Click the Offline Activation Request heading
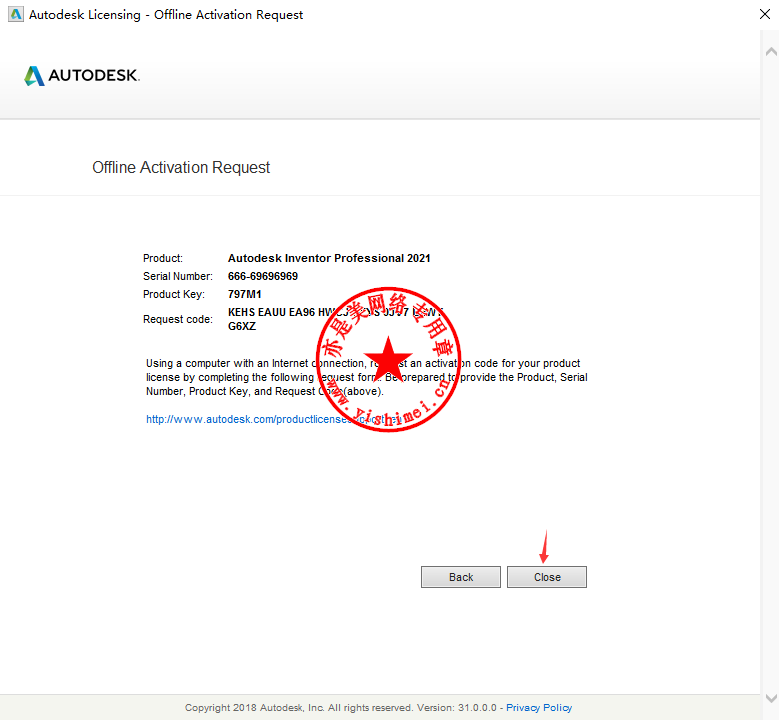 coord(181,167)
